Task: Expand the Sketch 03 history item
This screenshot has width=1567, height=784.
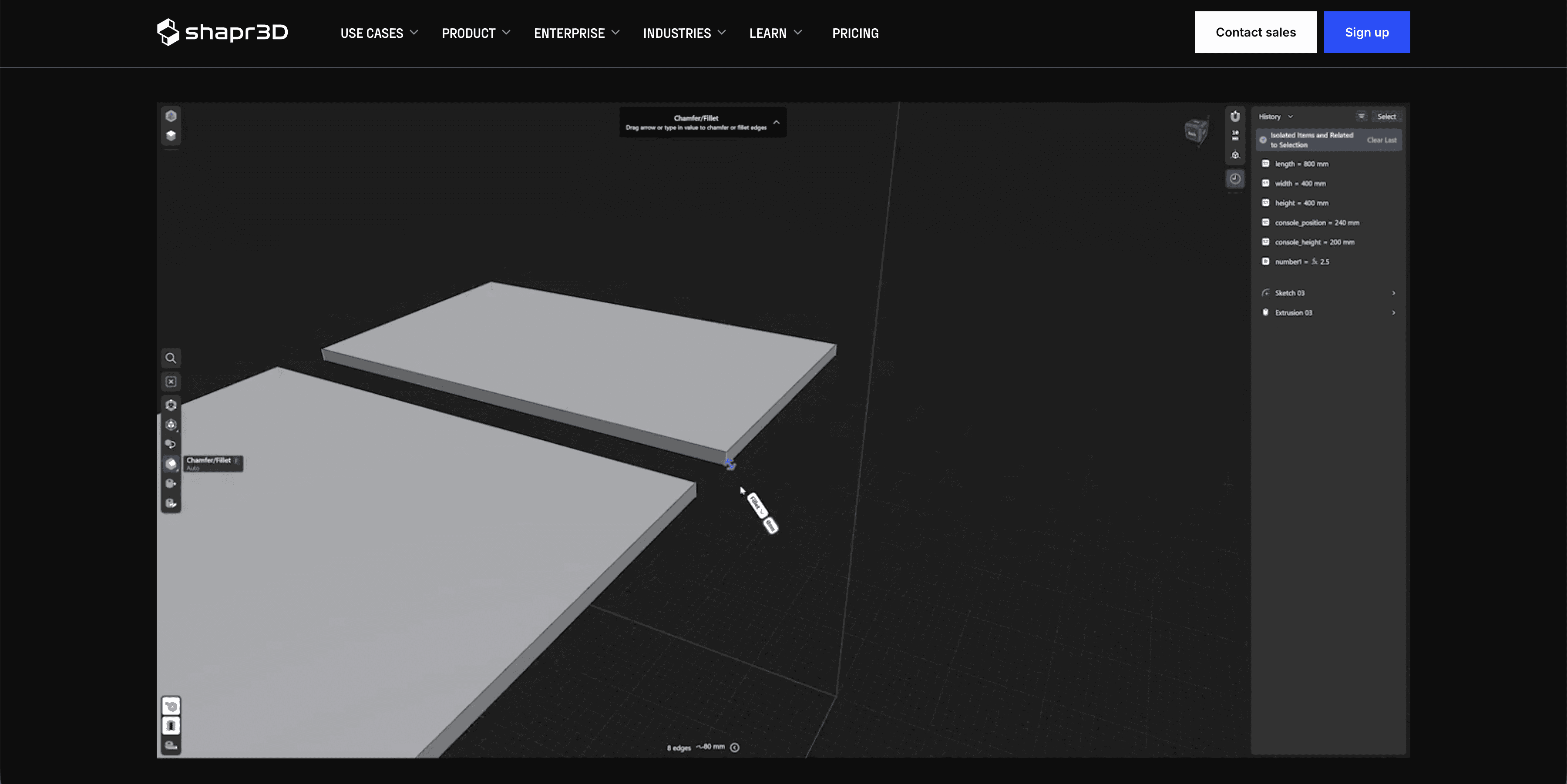Action: [1393, 293]
